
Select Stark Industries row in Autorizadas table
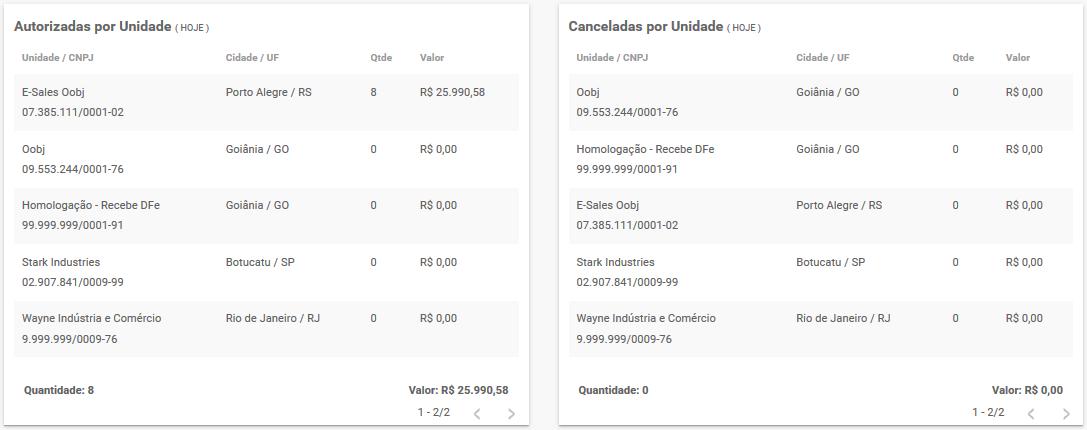[x=266, y=272]
